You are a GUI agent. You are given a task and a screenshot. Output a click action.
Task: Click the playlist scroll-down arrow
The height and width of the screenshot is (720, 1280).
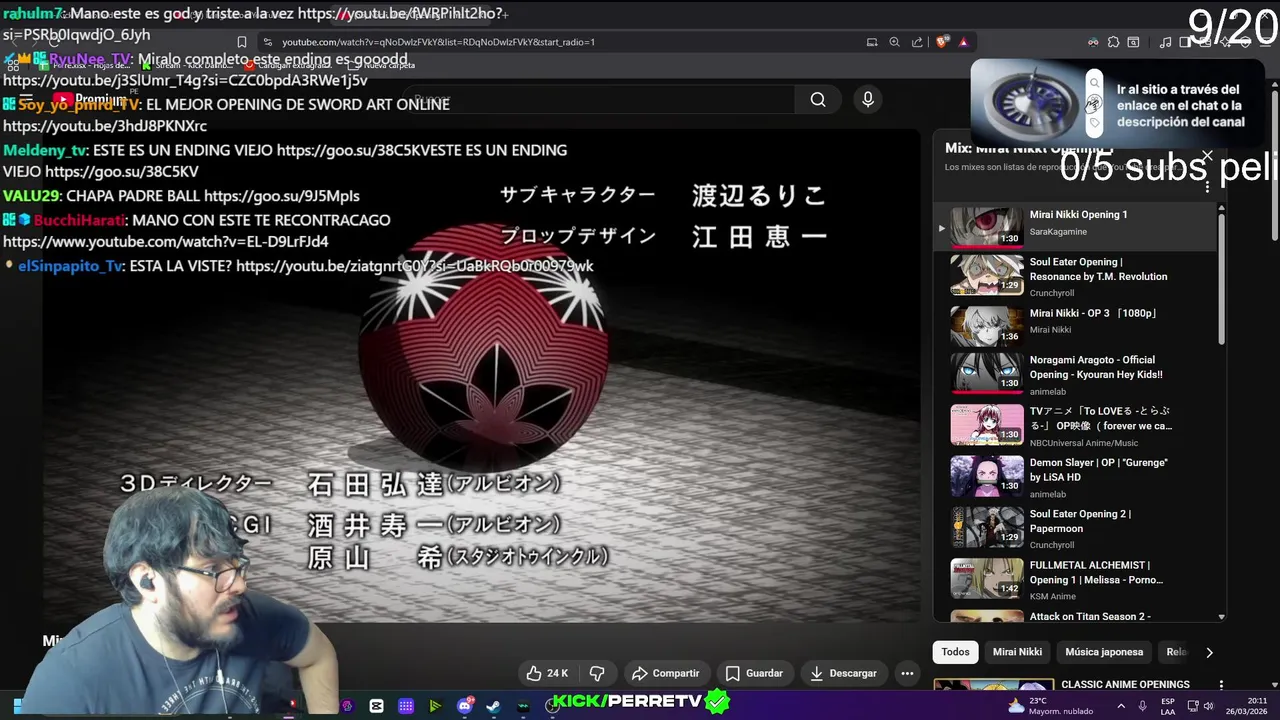(x=1221, y=617)
